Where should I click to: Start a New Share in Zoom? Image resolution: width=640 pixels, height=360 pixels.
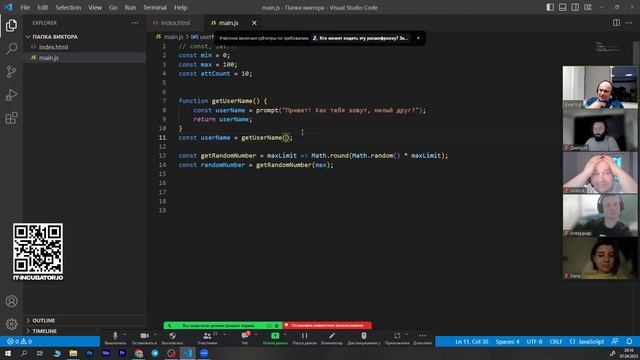pos(275,338)
